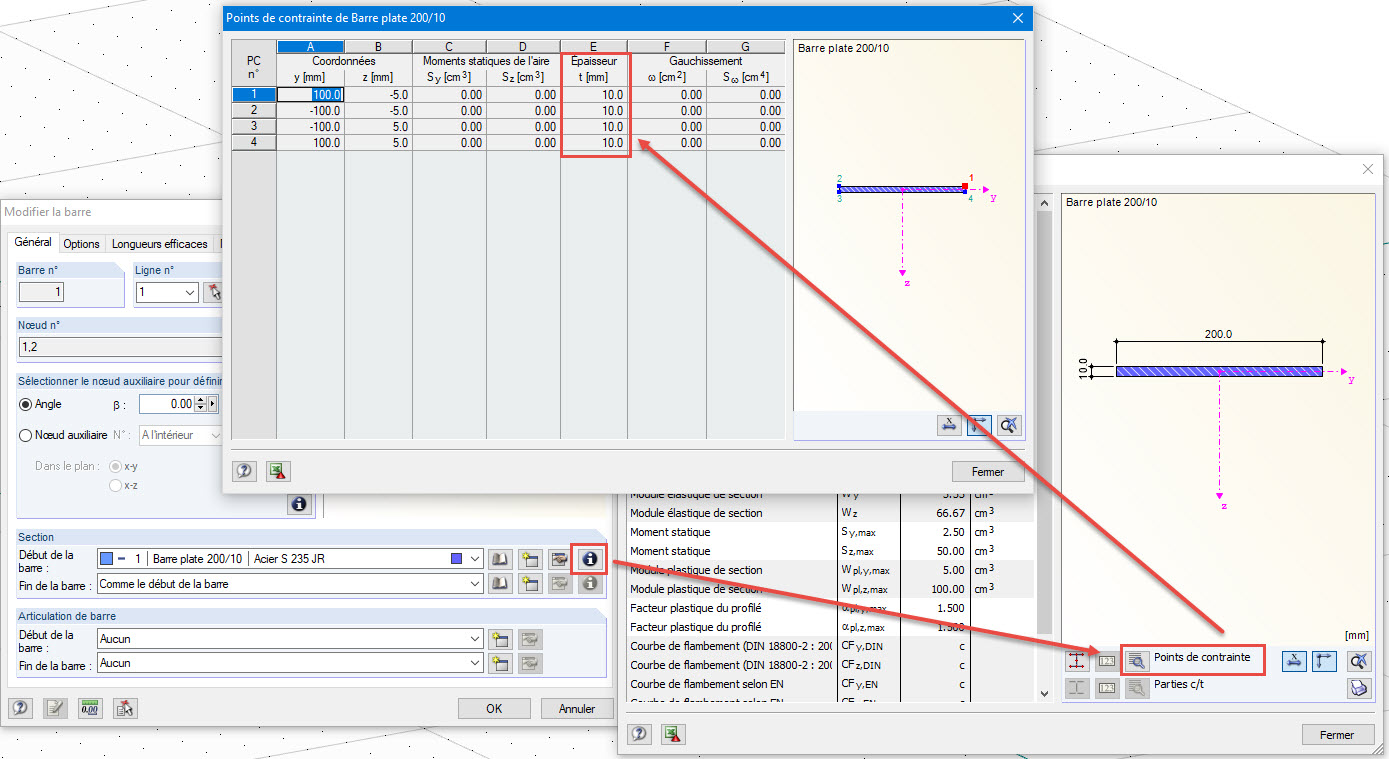The image size is (1389, 759).
Task: Click column A header in stress points table
Action: pos(310,46)
